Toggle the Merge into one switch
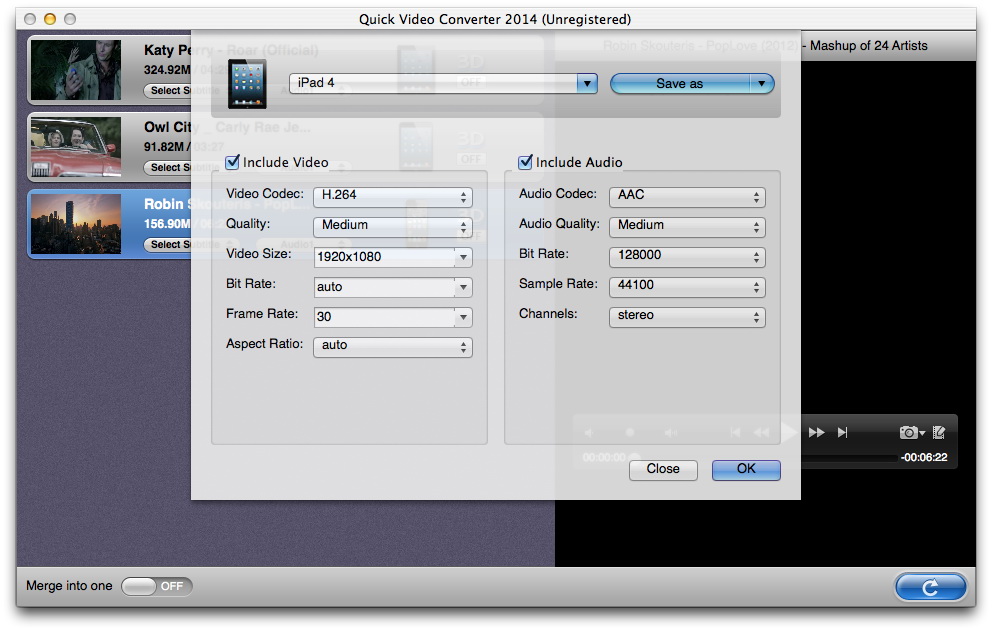 157,587
